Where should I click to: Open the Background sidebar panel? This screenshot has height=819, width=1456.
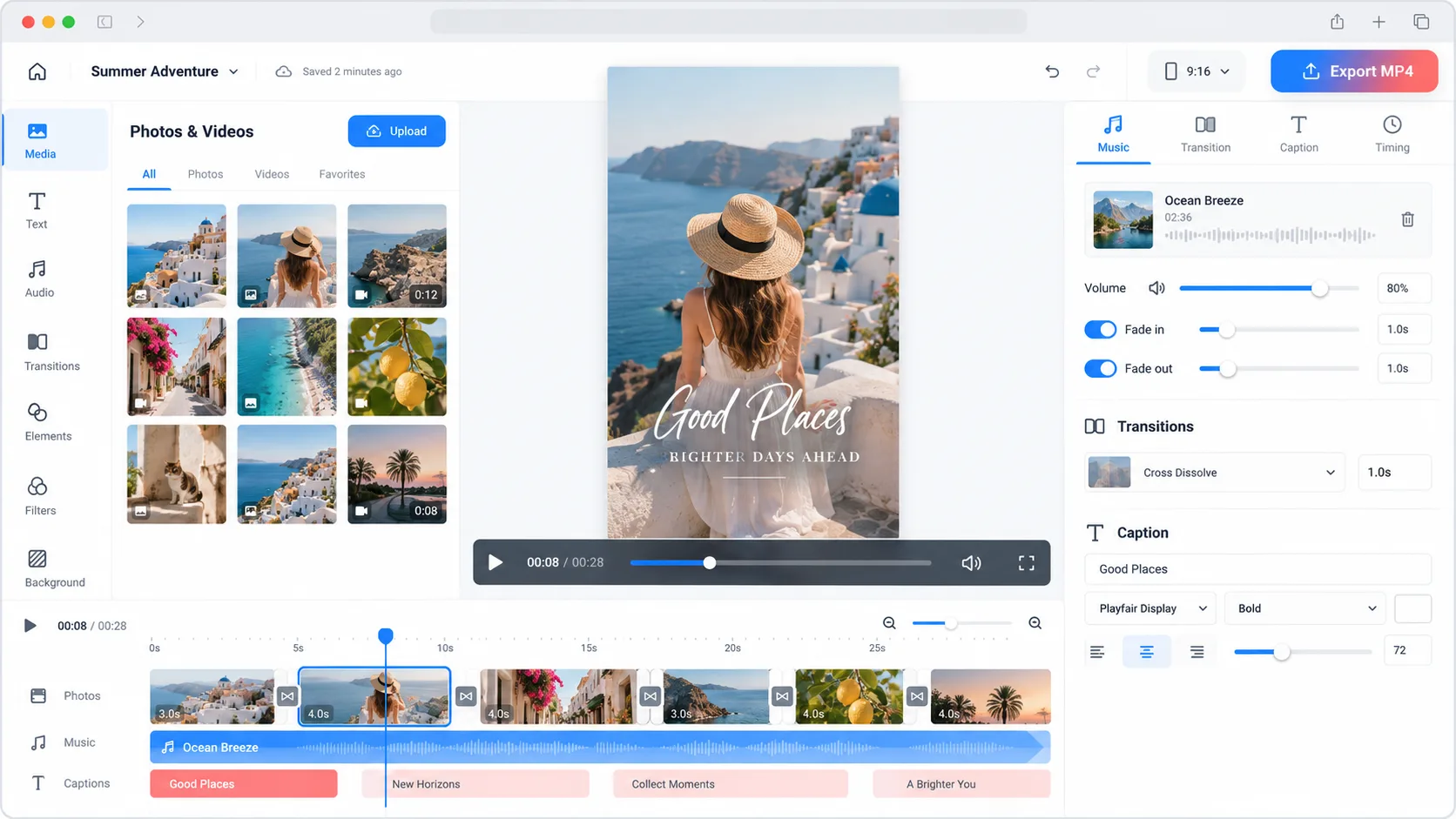coord(55,568)
